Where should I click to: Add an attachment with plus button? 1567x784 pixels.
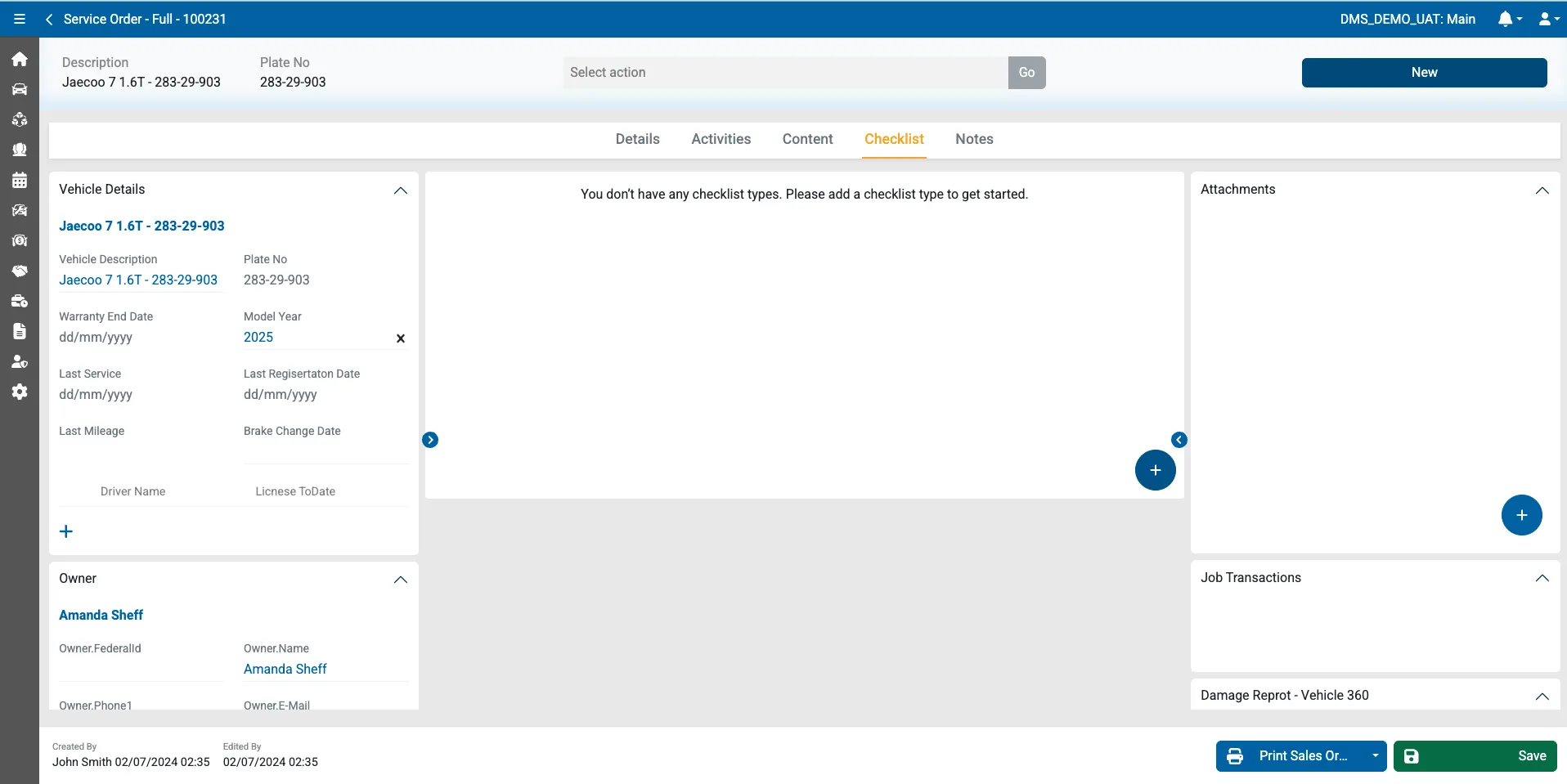click(x=1522, y=515)
